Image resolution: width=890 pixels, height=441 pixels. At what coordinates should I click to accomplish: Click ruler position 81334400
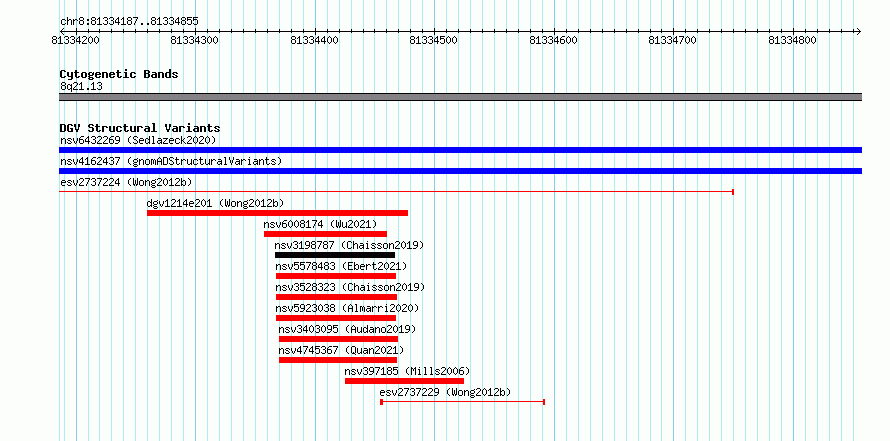314,40
